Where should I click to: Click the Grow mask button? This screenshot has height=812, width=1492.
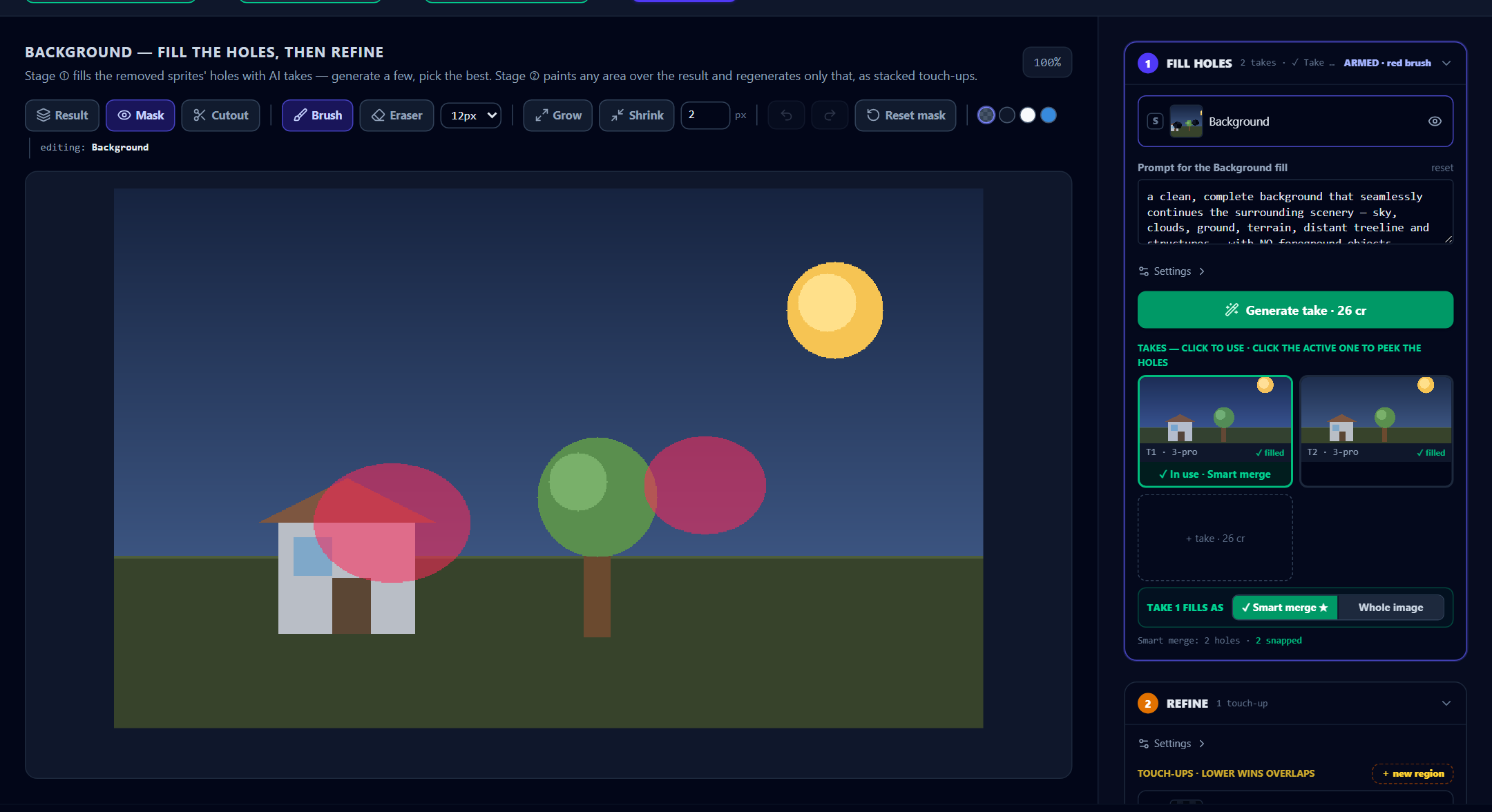[x=557, y=115]
